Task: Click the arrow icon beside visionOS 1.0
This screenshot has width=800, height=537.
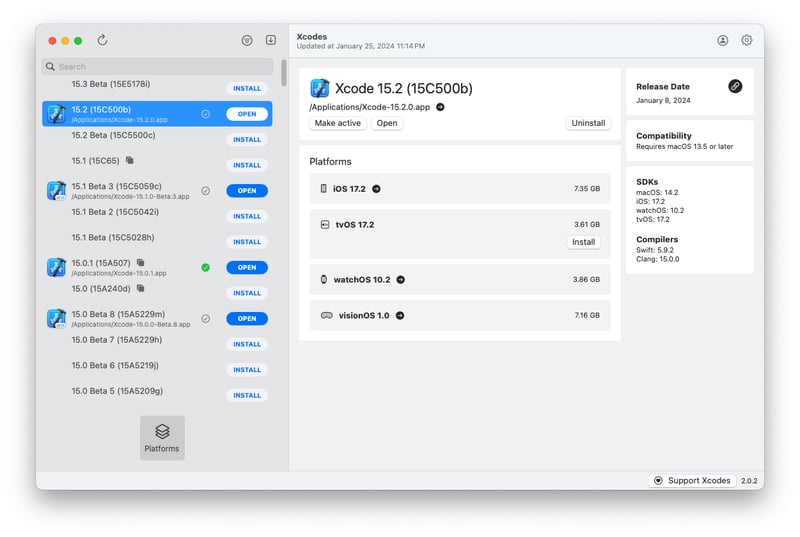Action: [400, 315]
